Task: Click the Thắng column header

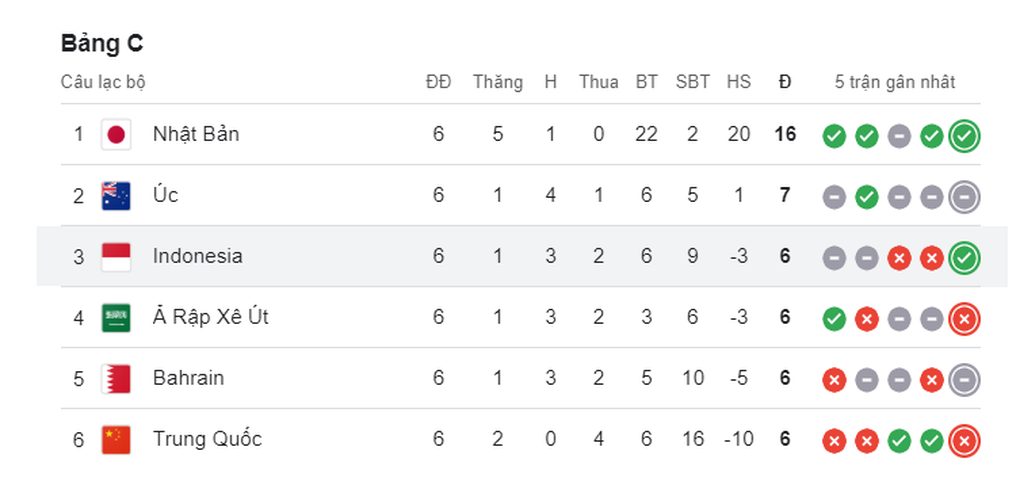Action: click(x=498, y=83)
